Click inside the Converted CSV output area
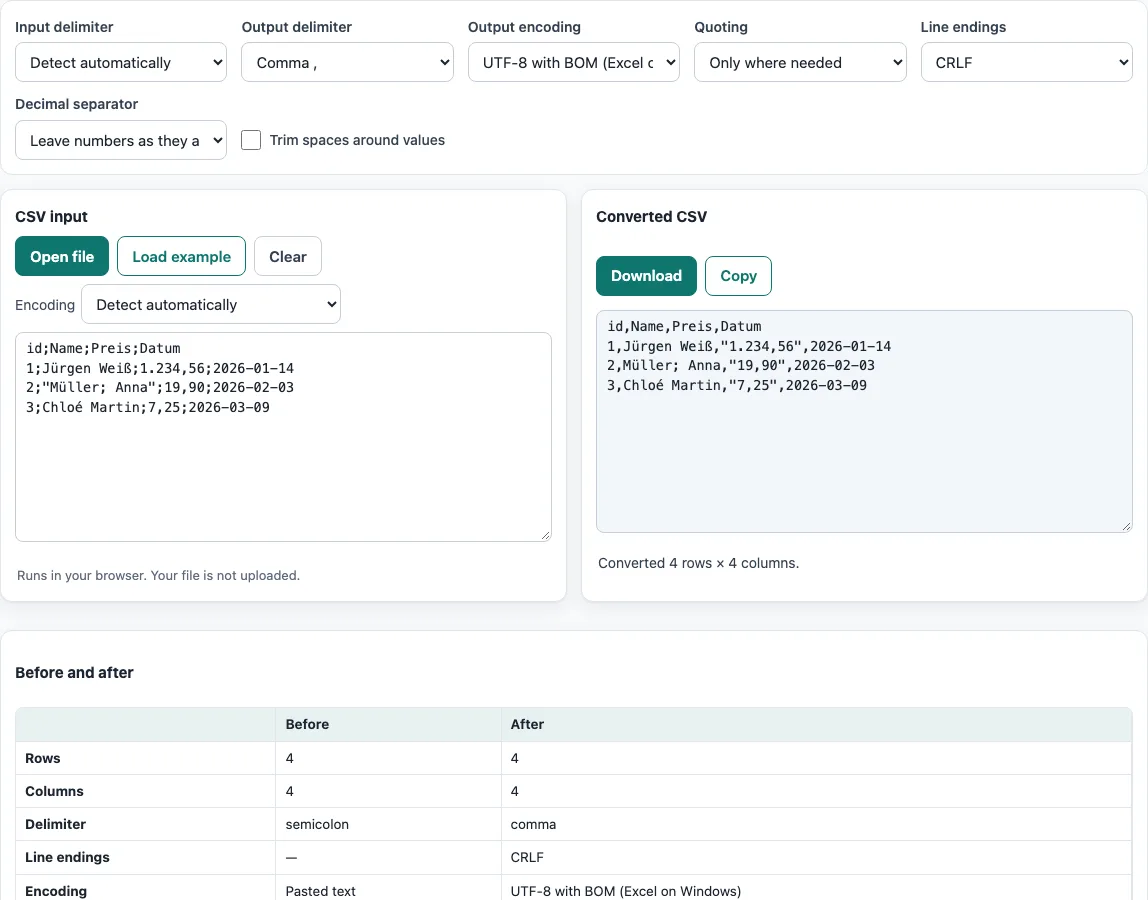 tap(864, 421)
